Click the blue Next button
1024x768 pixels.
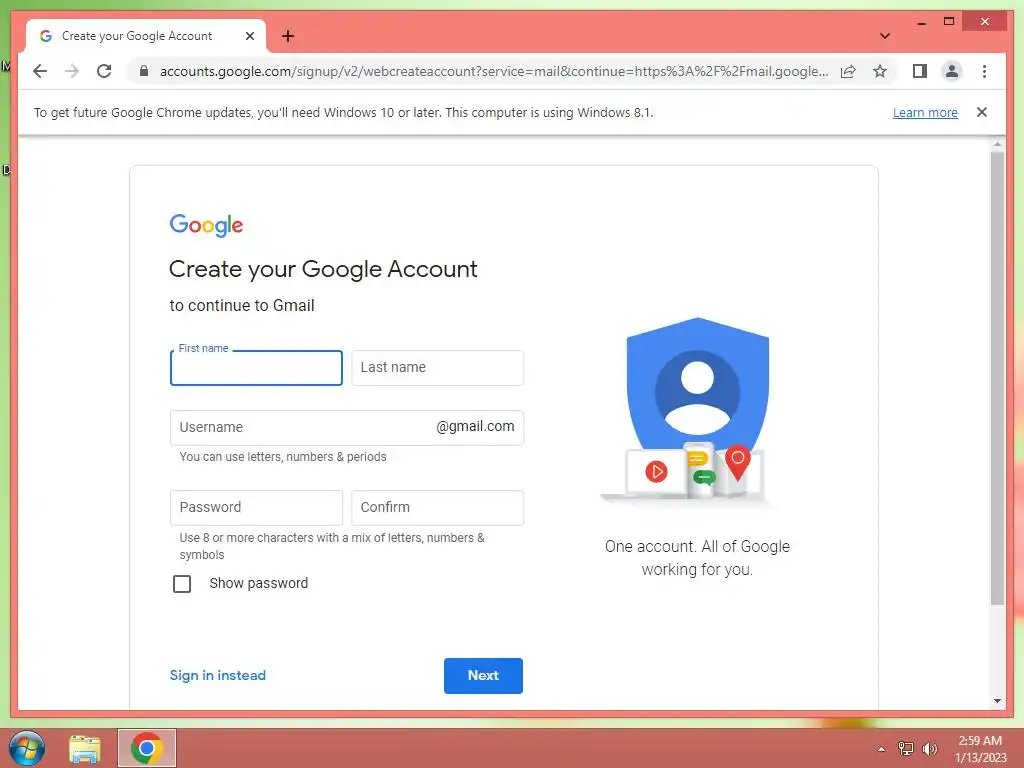click(x=483, y=675)
